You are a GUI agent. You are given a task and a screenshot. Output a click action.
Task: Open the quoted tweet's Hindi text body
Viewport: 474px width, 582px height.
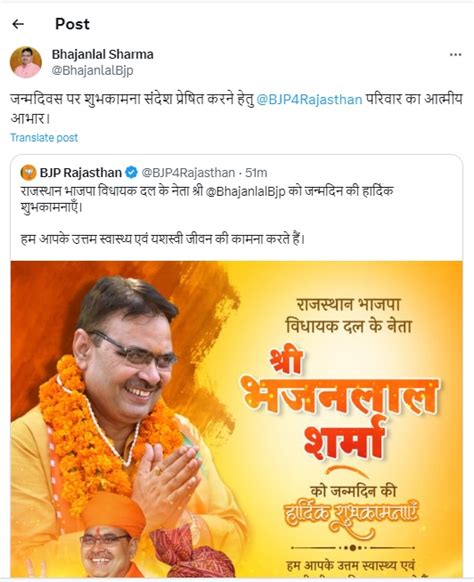207,215
